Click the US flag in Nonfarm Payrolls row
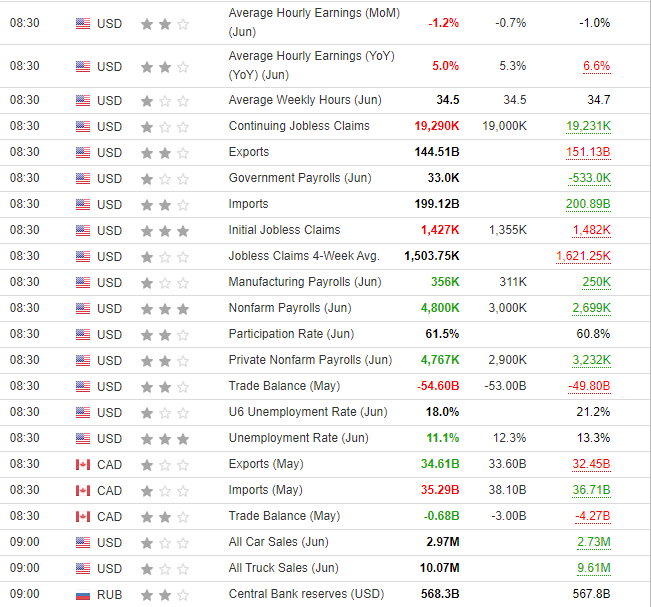This screenshot has width=651, height=607. tap(83, 308)
